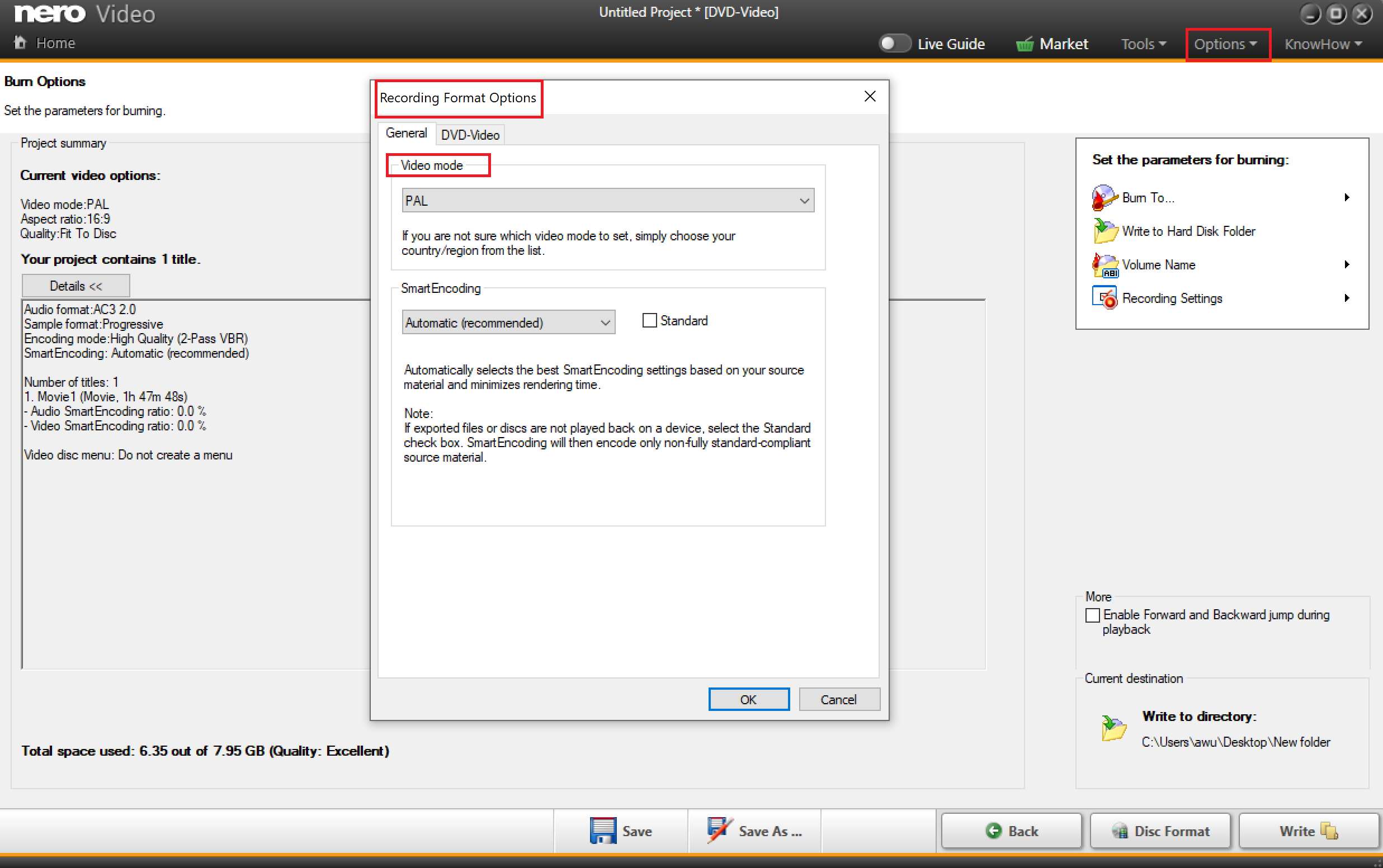The width and height of the screenshot is (1383, 868).
Task: Close the Recording Format Options dialog
Action: (870, 97)
